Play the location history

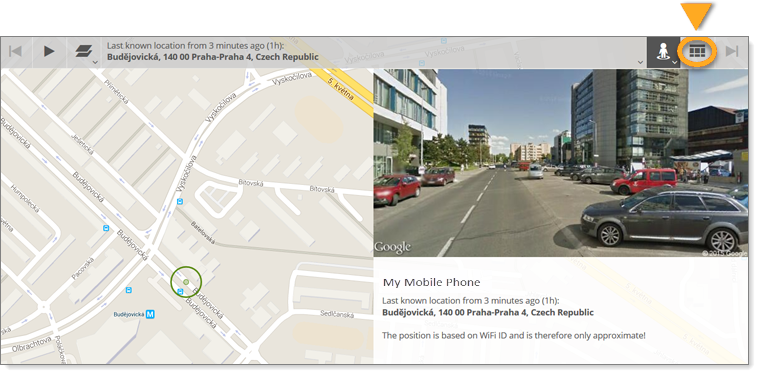click(49, 51)
